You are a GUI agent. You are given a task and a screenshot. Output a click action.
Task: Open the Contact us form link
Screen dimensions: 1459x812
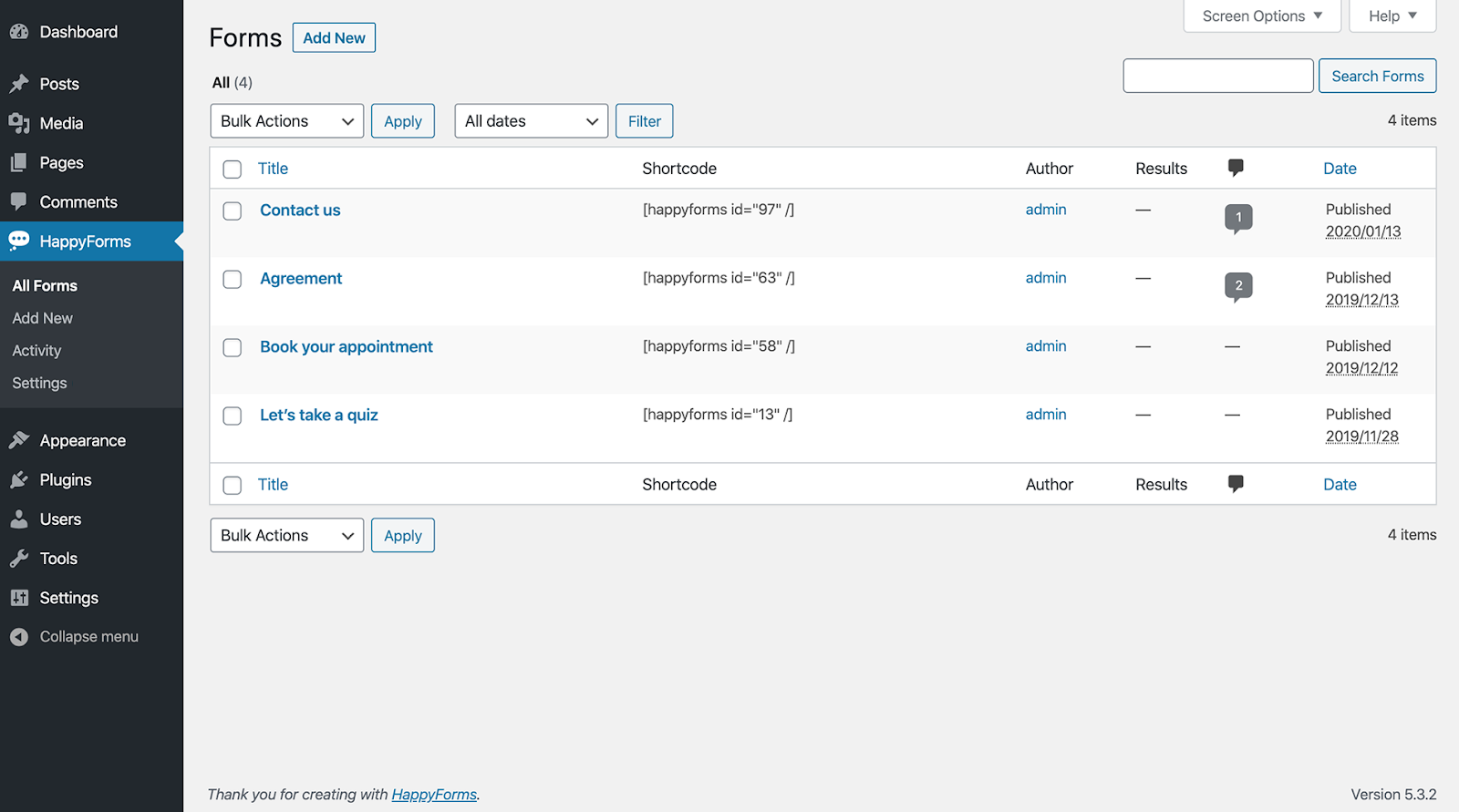click(300, 211)
